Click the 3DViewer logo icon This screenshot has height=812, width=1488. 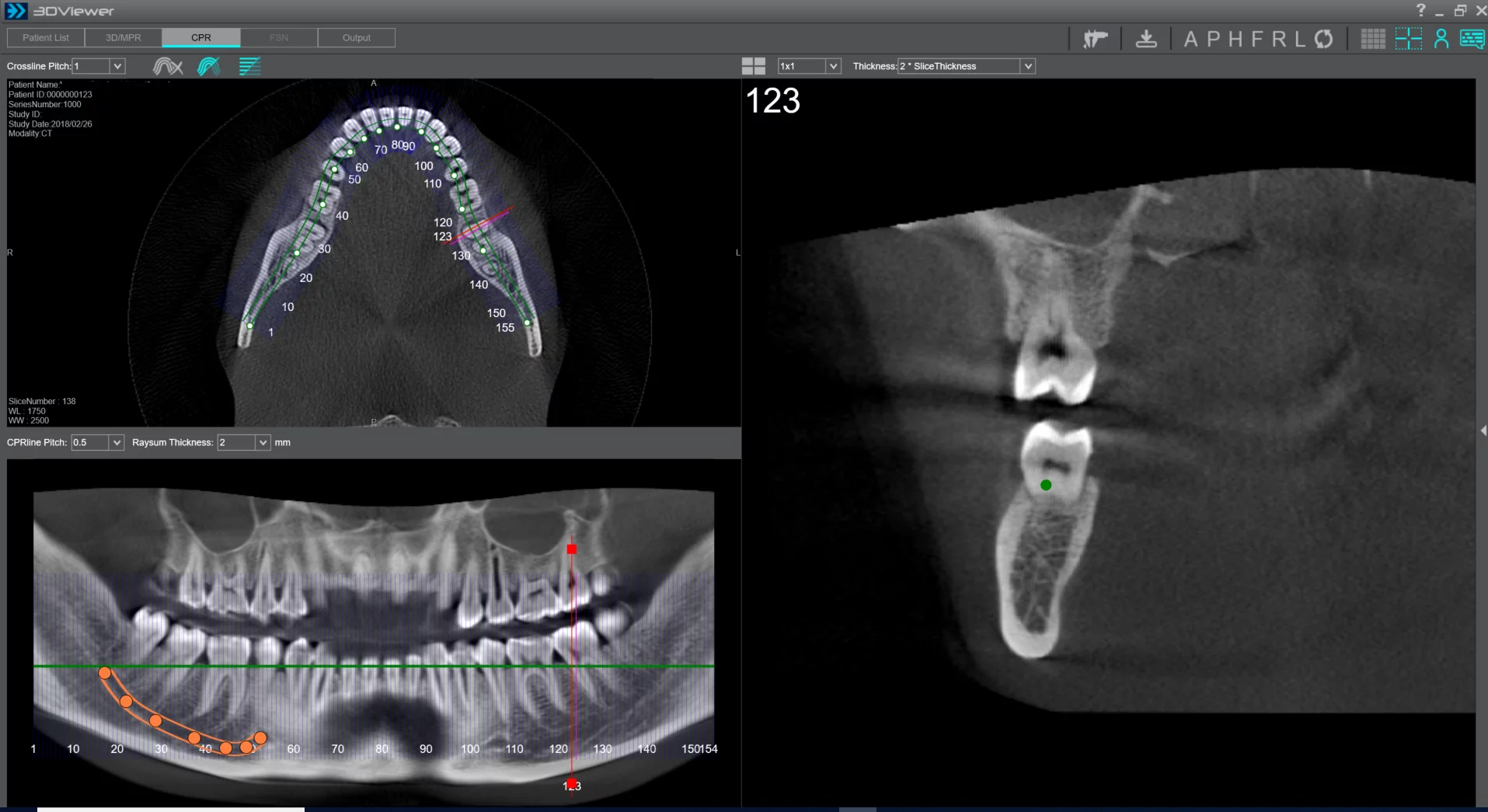click(16, 11)
